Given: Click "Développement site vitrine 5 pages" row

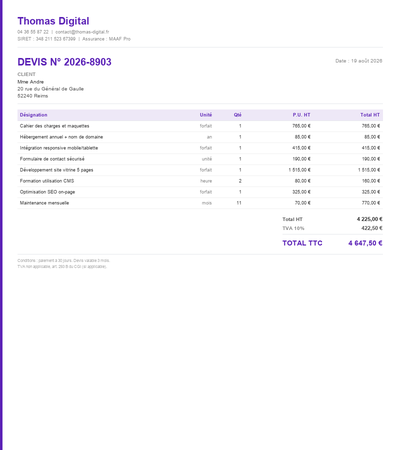Looking at the screenshot, I should pos(200,170).
